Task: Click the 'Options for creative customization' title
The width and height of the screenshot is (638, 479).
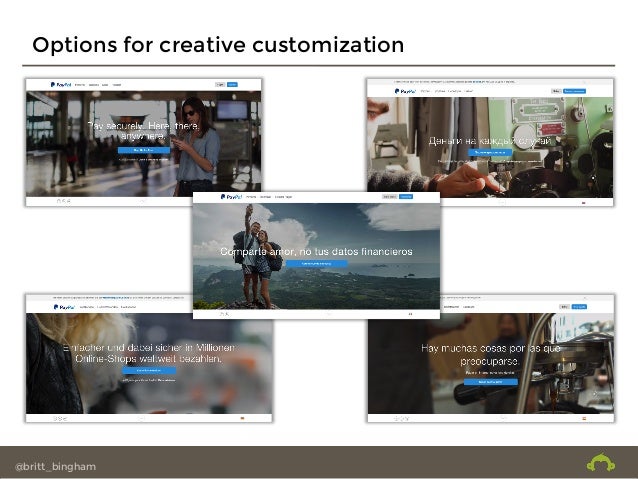Action: pyautogui.click(x=218, y=45)
